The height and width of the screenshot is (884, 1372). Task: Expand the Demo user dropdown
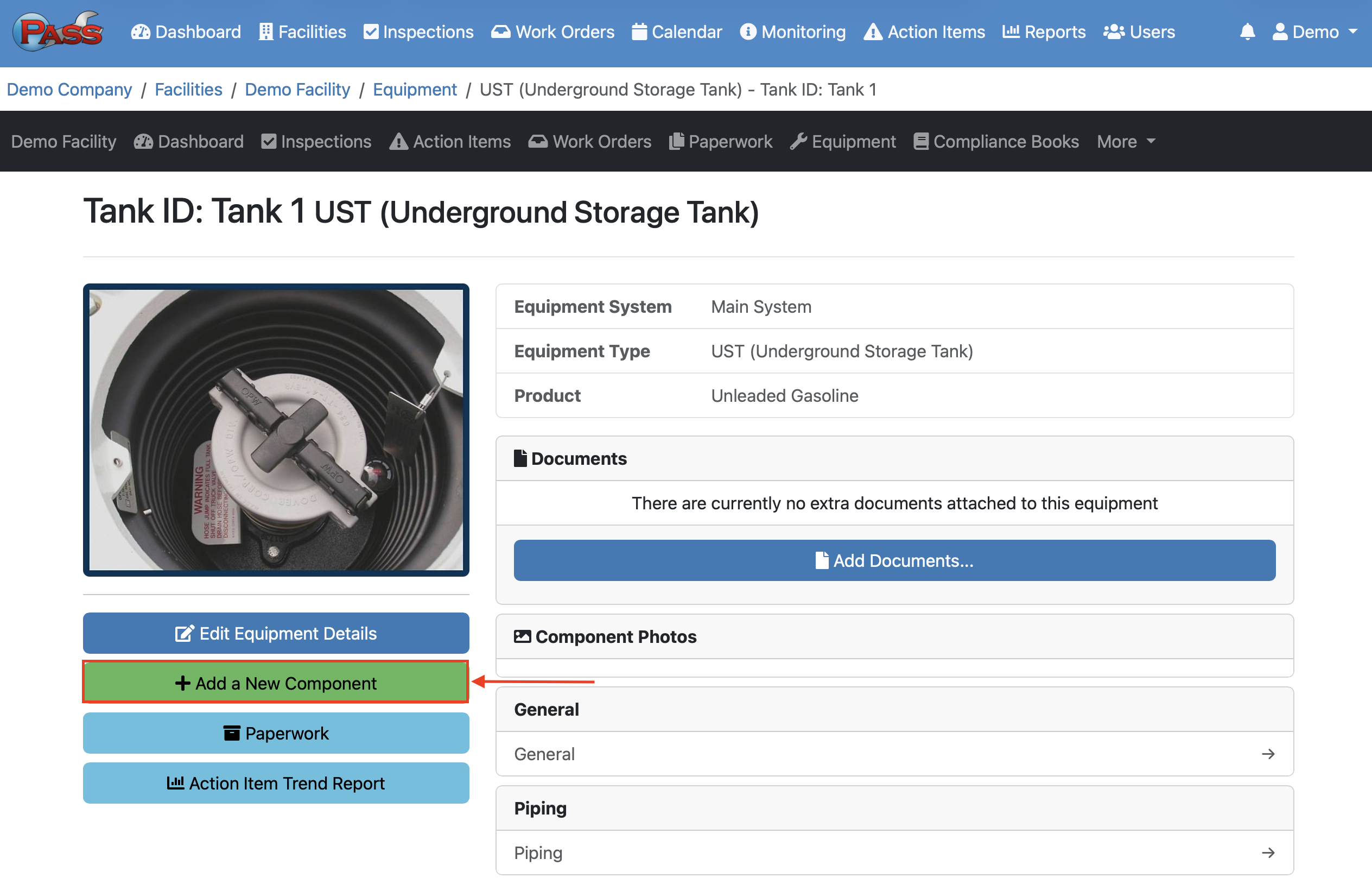[1314, 31]
